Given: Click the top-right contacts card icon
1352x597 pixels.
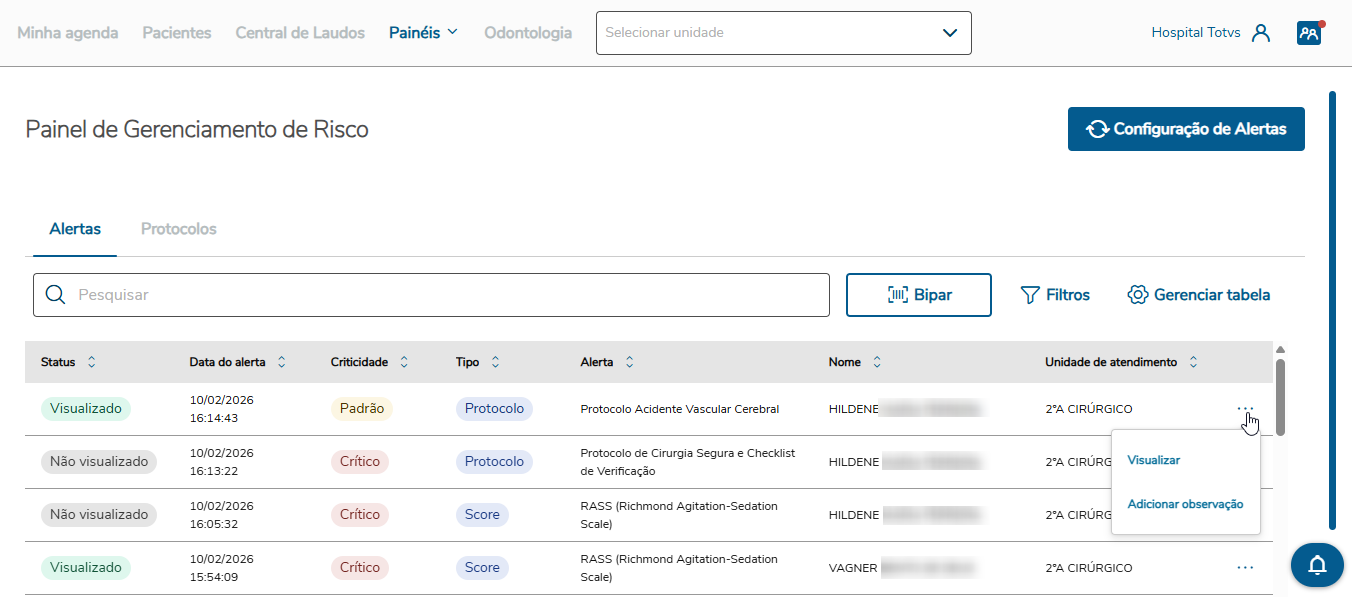Looking at the screenshot, I should tap(1309, 33).
